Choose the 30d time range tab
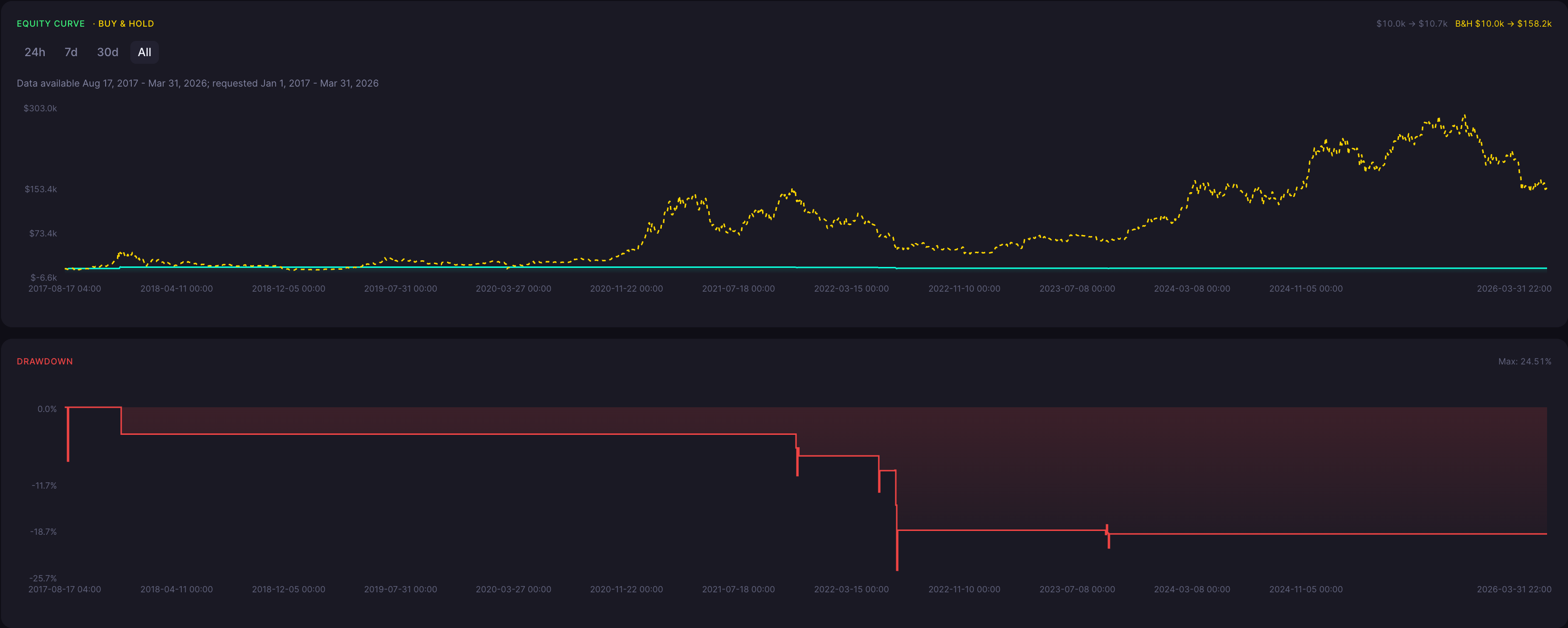This screenshot has width=1568, height=628. (108, 52)
